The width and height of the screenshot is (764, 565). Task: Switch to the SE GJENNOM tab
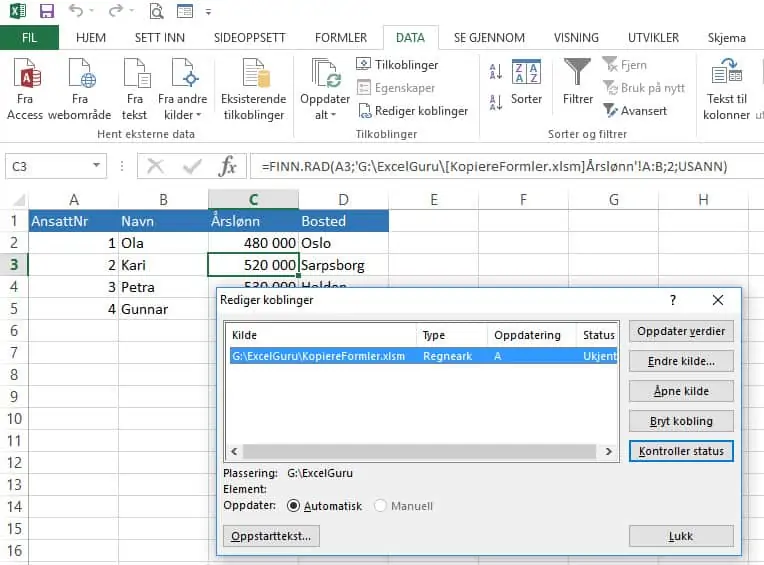[x=489, y=38]
